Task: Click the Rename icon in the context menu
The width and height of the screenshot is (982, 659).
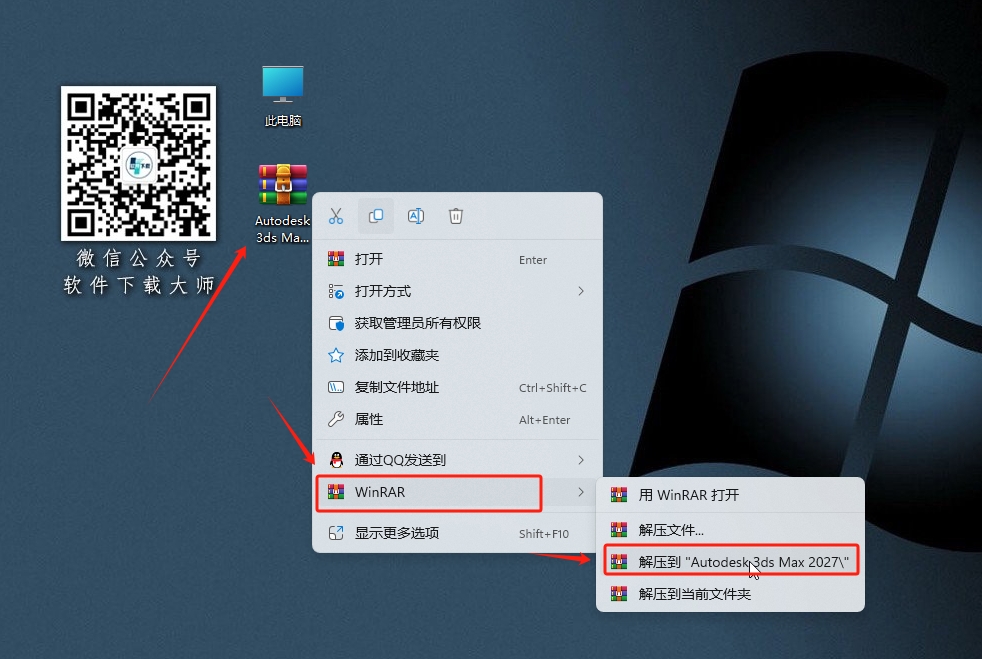Action: [416, 216]
